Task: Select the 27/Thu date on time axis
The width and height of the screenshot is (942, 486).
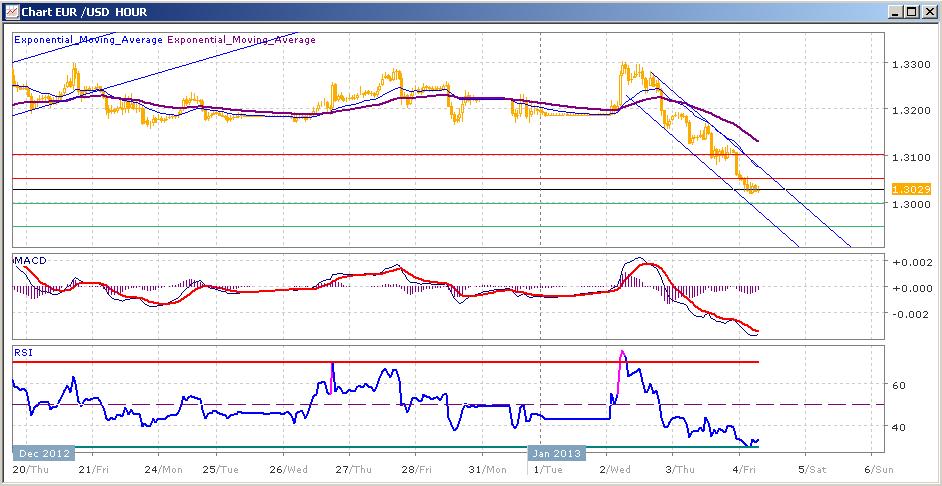Action: point(347,468)
